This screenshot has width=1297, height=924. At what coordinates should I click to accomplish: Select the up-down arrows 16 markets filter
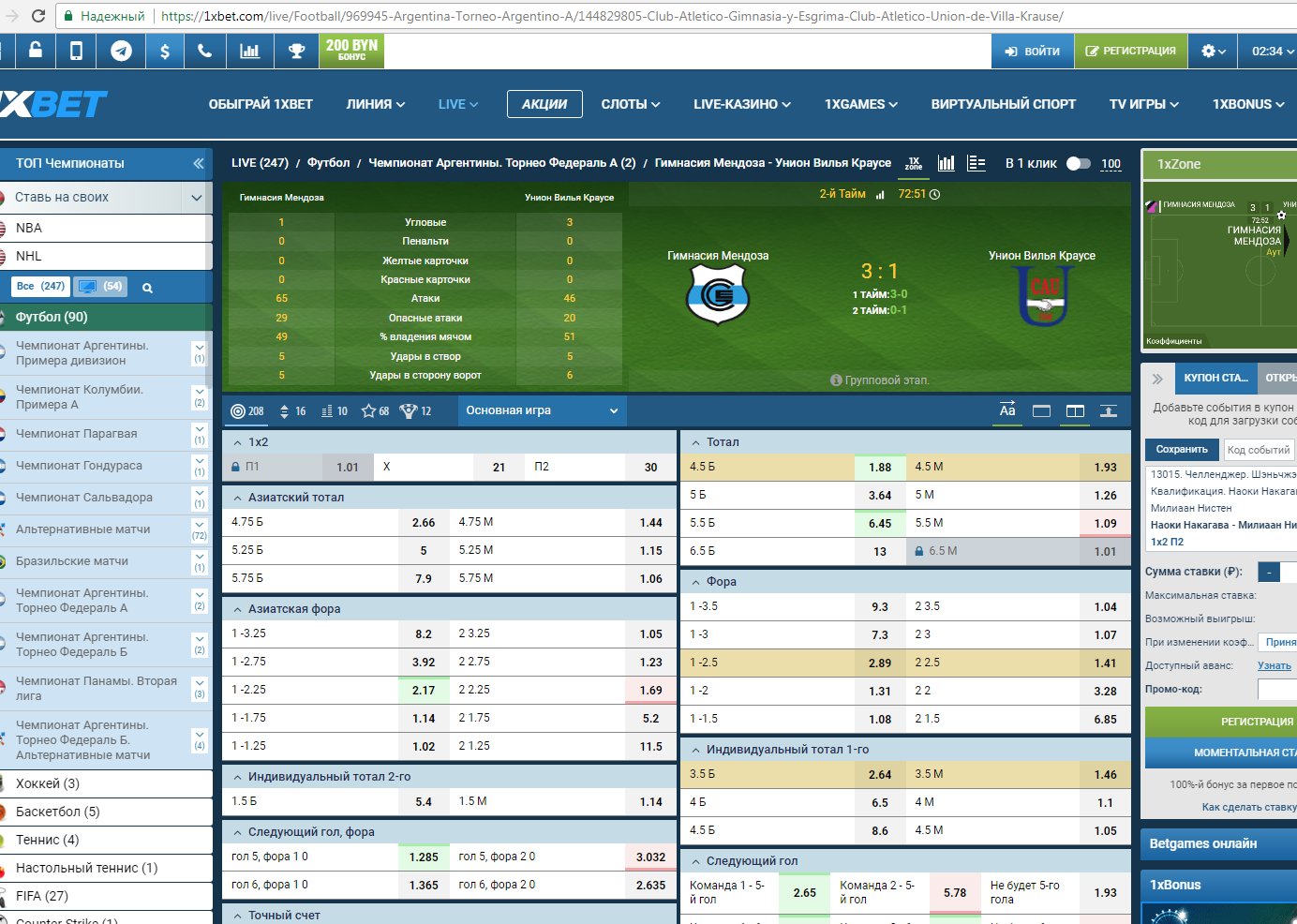click(292, 411)
